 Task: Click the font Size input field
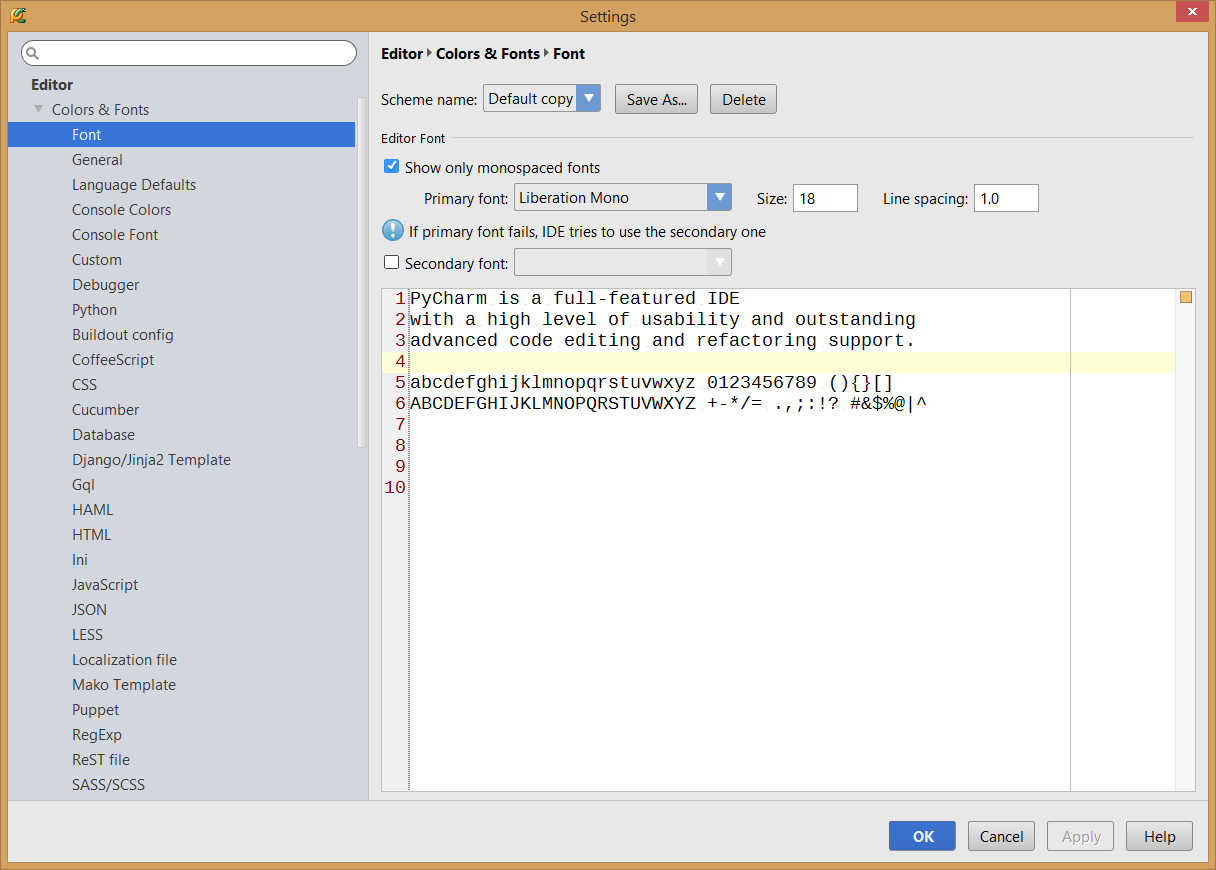[825, 198]
